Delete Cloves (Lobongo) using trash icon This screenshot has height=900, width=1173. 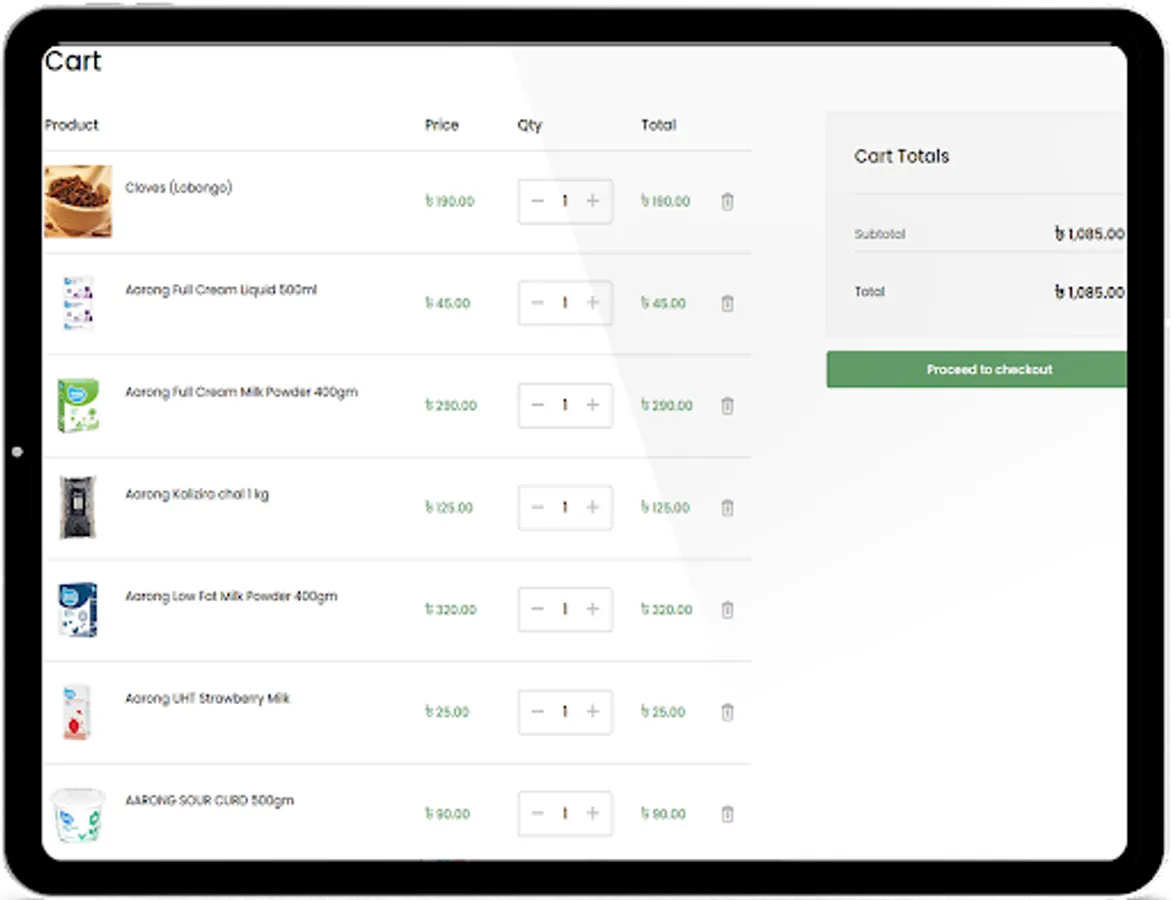(727, 201)
